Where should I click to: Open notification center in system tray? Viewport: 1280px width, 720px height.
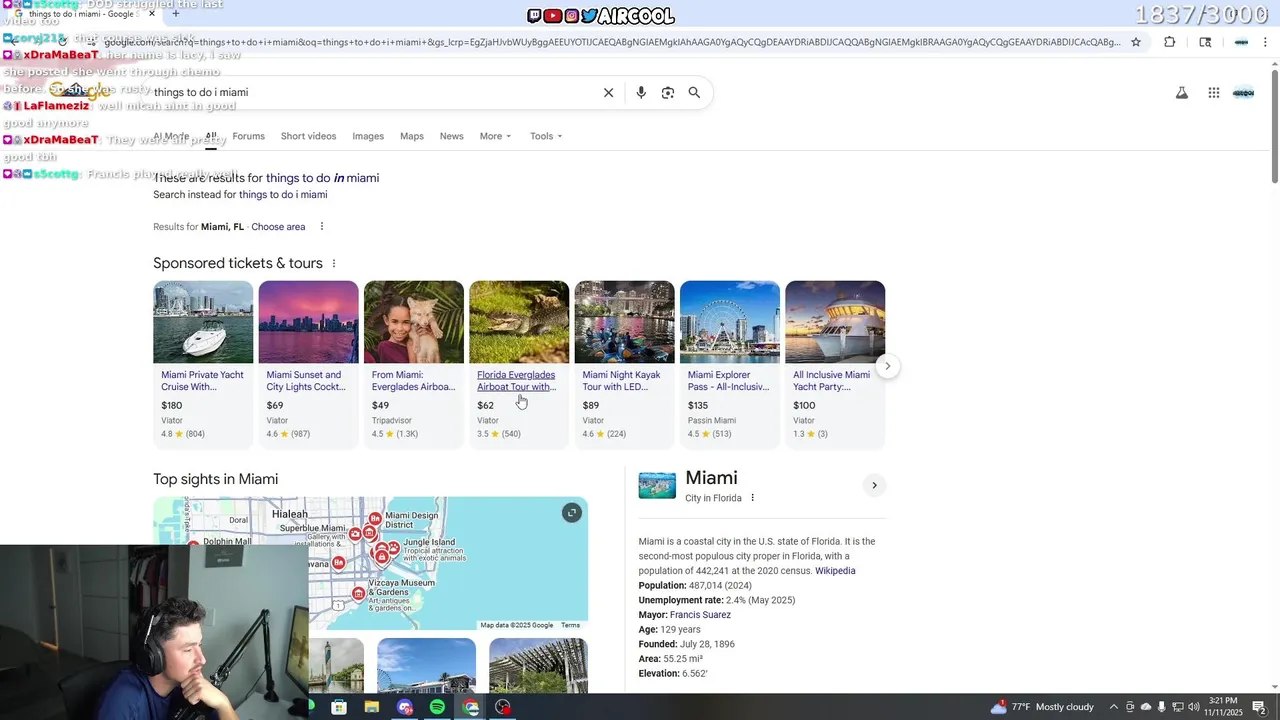click(1259, 707)
